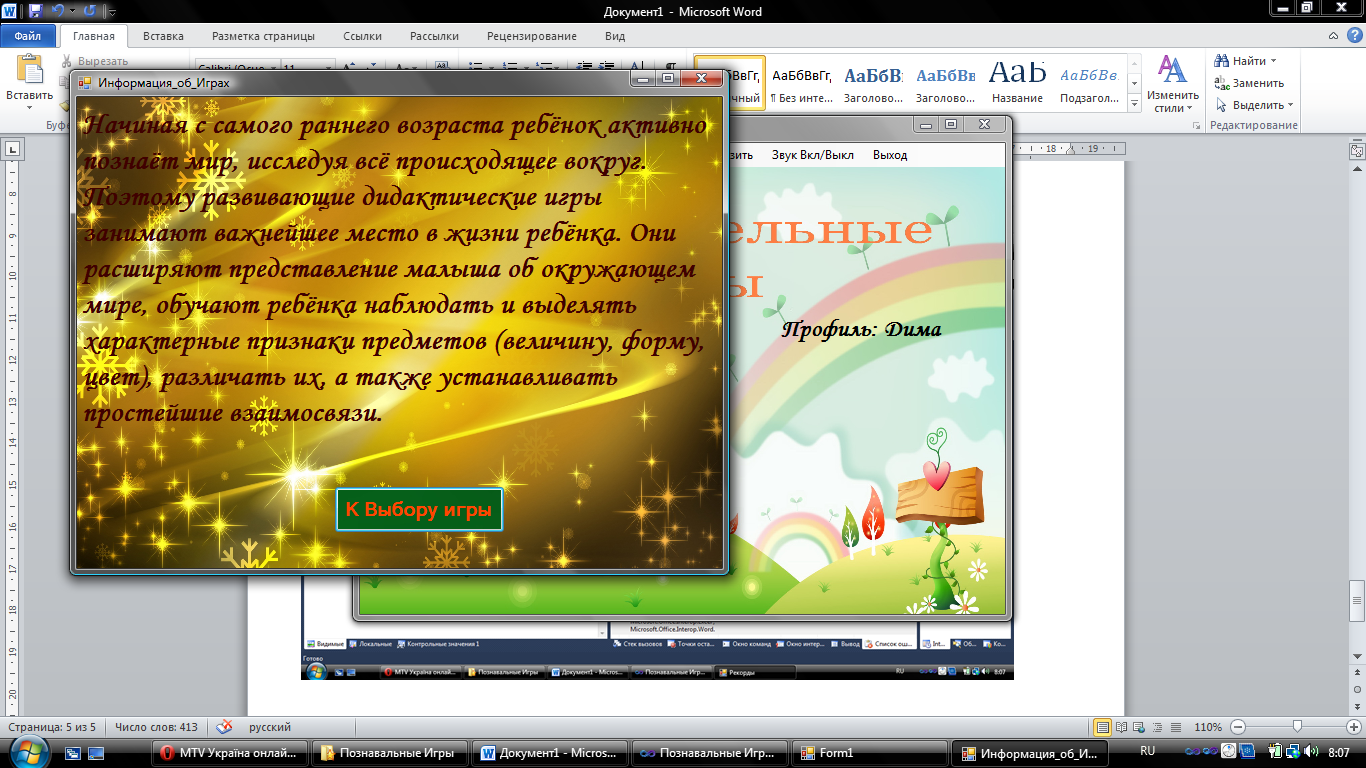The width and height of the screenshot is (1366, 768).
Task: Click the Профиль: Дима label
Action: (861, 328)
